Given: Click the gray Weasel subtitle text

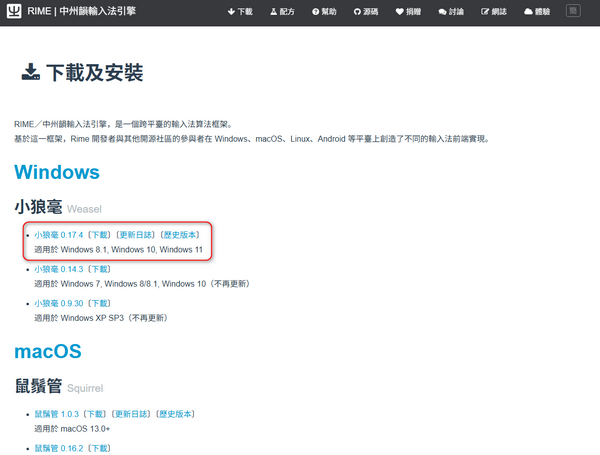Looking at the screenshot, I should (84, 209).
